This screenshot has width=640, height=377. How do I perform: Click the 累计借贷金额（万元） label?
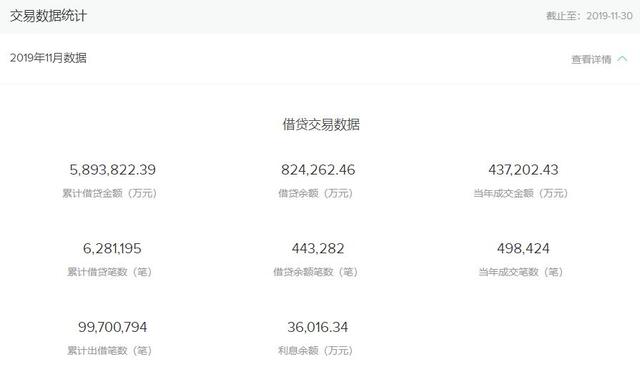point(109,193)
